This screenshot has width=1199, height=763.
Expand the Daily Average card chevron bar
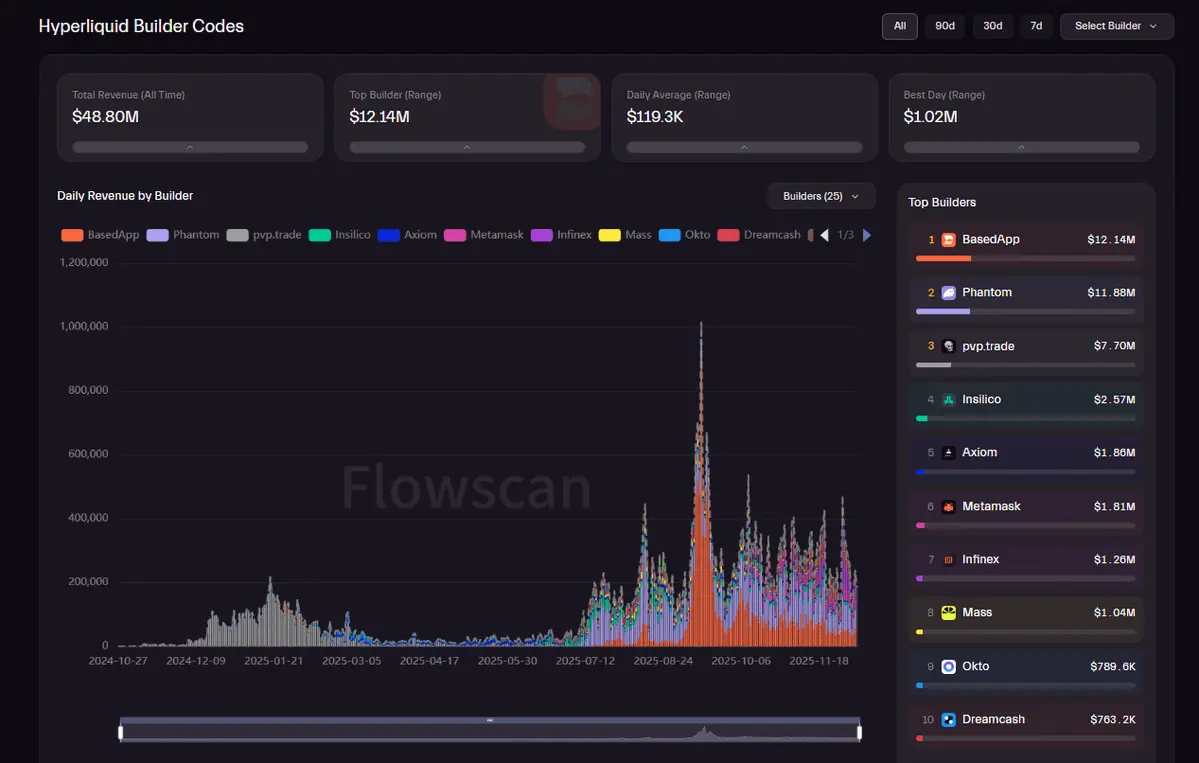(x=744, y=148)
